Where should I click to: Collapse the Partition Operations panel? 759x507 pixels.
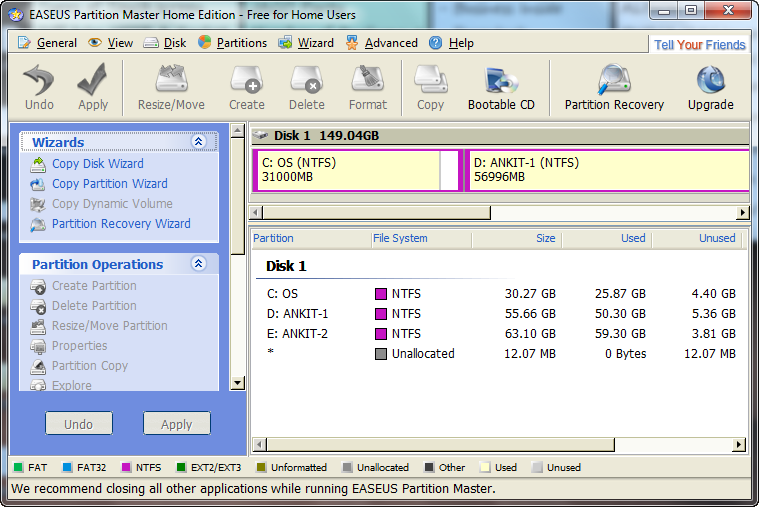(198, 263)
